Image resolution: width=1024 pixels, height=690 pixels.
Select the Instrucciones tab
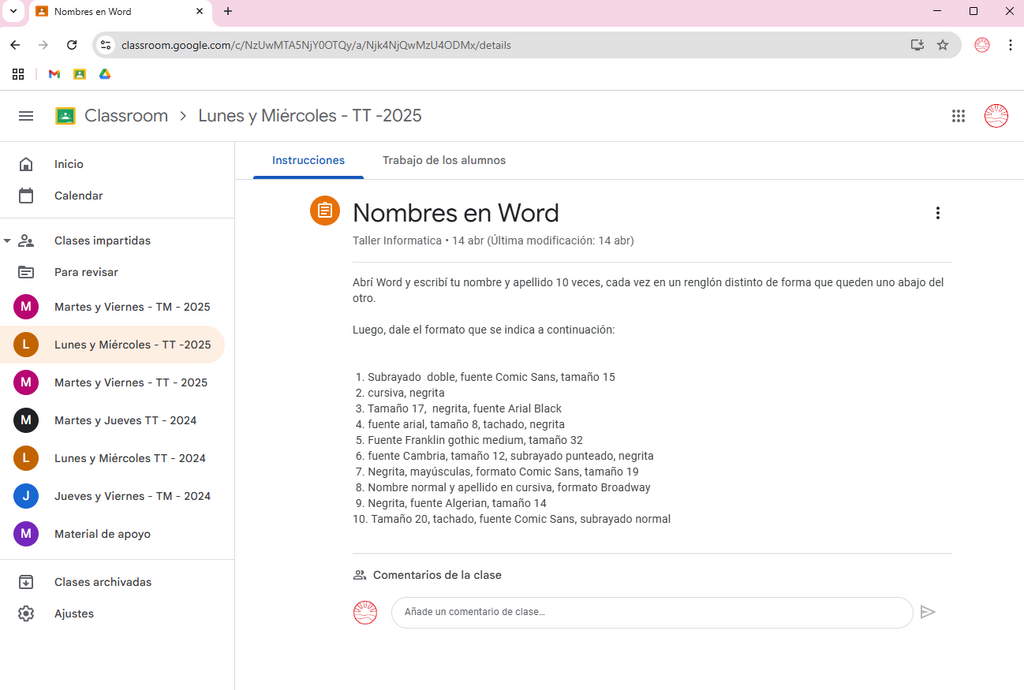[x=308, y=161]
